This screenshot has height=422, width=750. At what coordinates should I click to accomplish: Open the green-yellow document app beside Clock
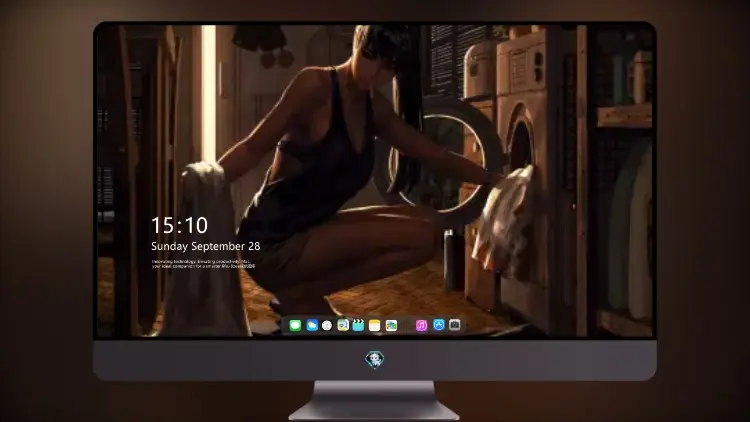pos(343,325)
